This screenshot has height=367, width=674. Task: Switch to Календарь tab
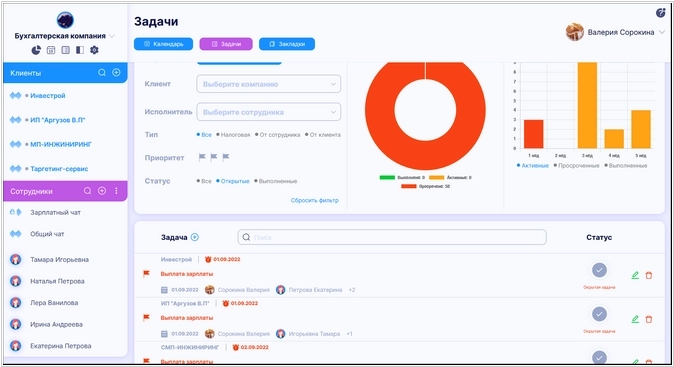coord(163,44)
